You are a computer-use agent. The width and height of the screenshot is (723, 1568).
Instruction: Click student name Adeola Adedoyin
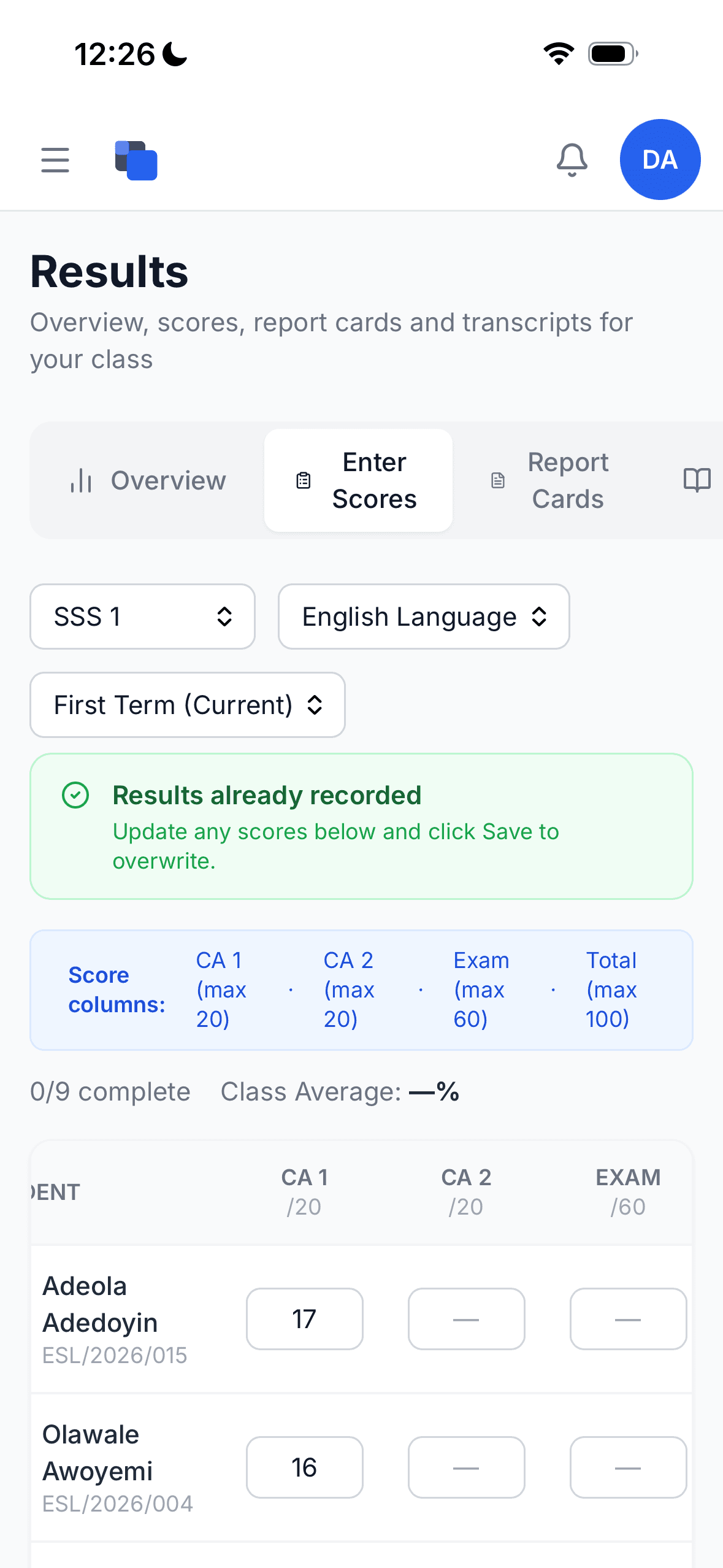tap(100, 1304)
